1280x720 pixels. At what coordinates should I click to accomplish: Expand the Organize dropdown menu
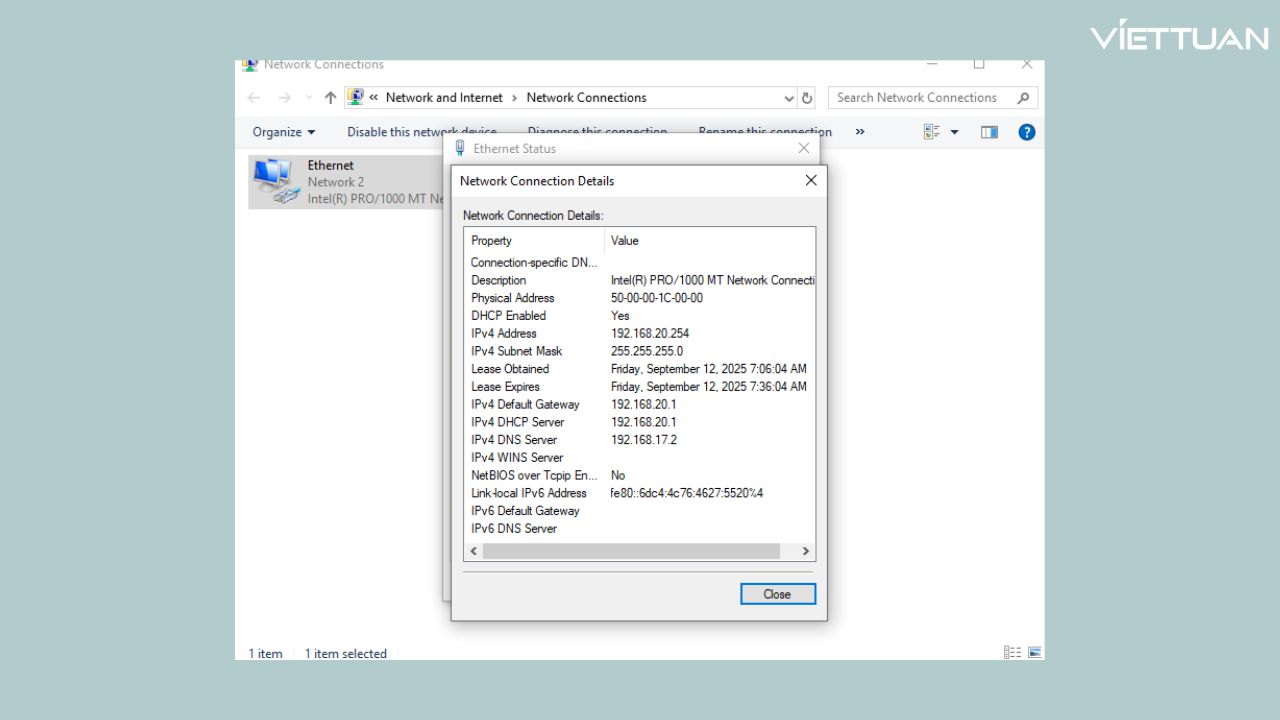point(283,132)
